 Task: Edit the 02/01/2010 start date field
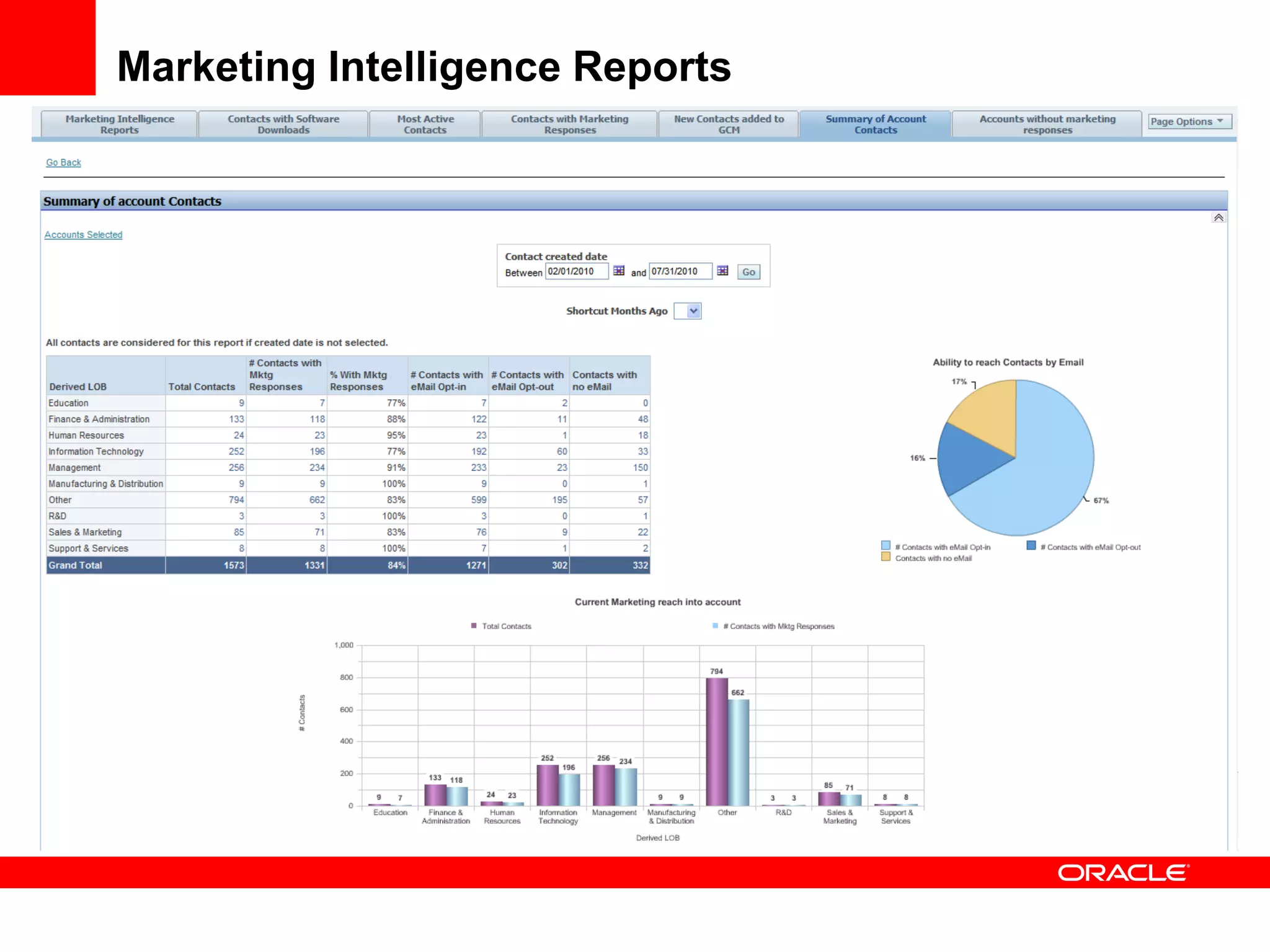click(577, 271)
